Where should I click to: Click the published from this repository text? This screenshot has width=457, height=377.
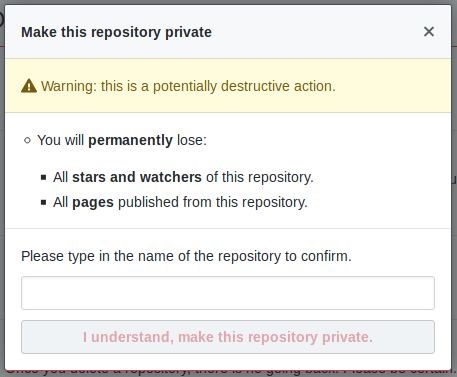(x=213, y=202)
